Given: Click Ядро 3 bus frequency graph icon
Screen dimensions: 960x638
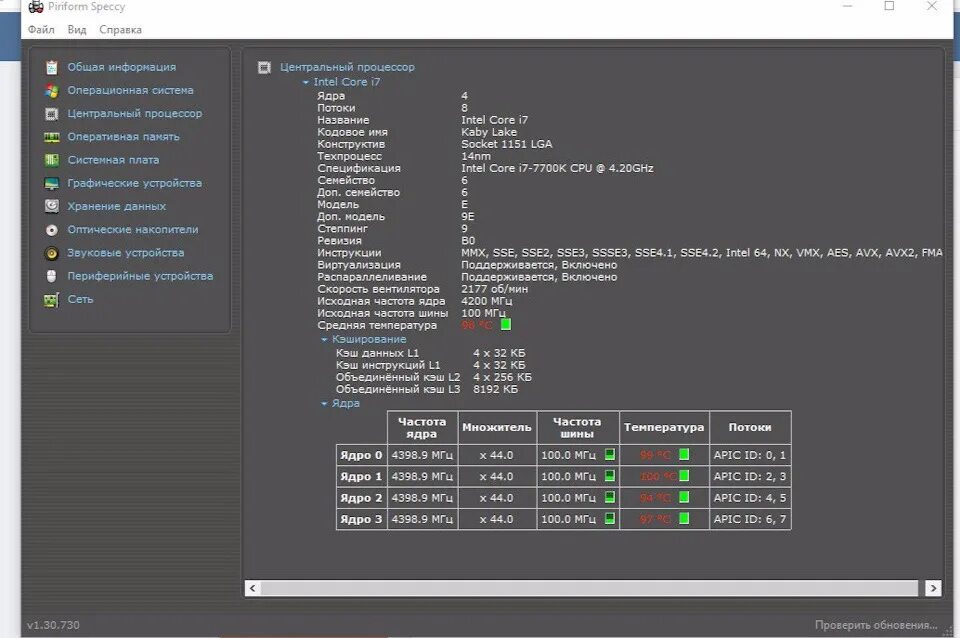Looking at the screenshot, I should [x=610, y=519].
